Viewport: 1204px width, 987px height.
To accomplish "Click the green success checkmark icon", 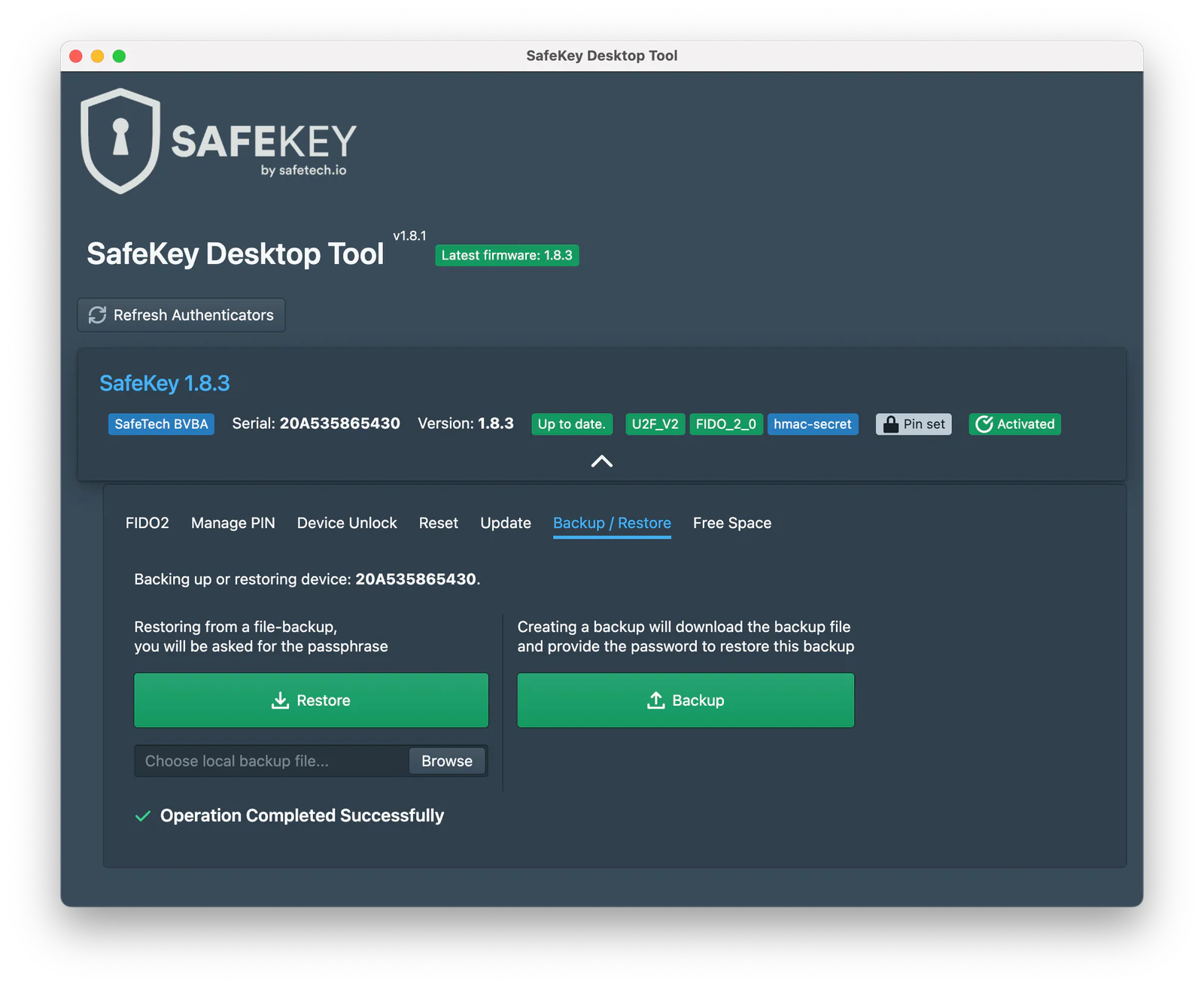I will tap(142, 816).
